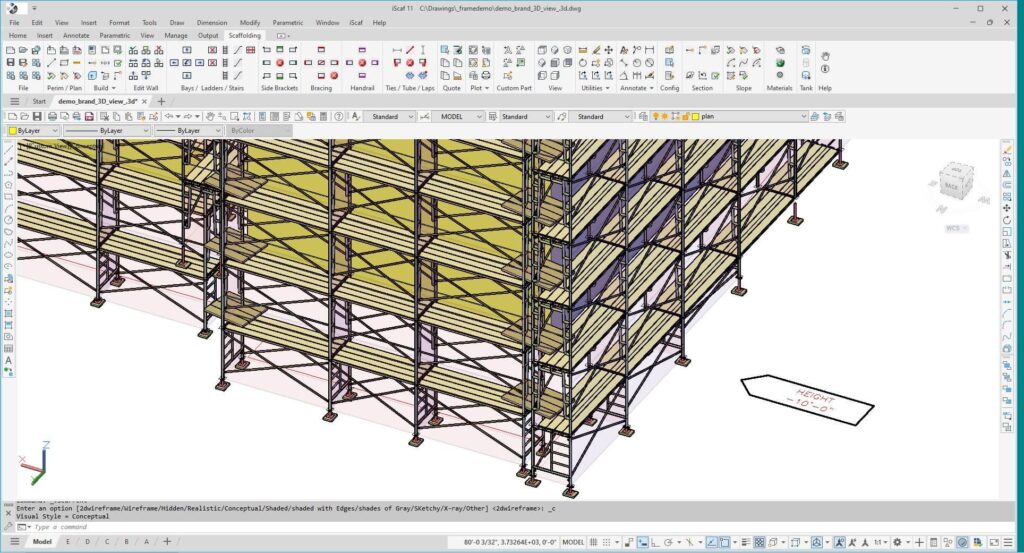Expand the ByLayer color dropdown
Viewport: 1024px width, 553px height.
coord(55,131)
